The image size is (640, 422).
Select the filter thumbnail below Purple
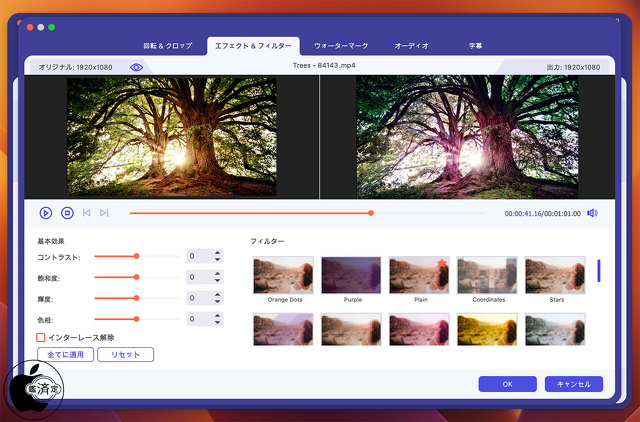351,329
